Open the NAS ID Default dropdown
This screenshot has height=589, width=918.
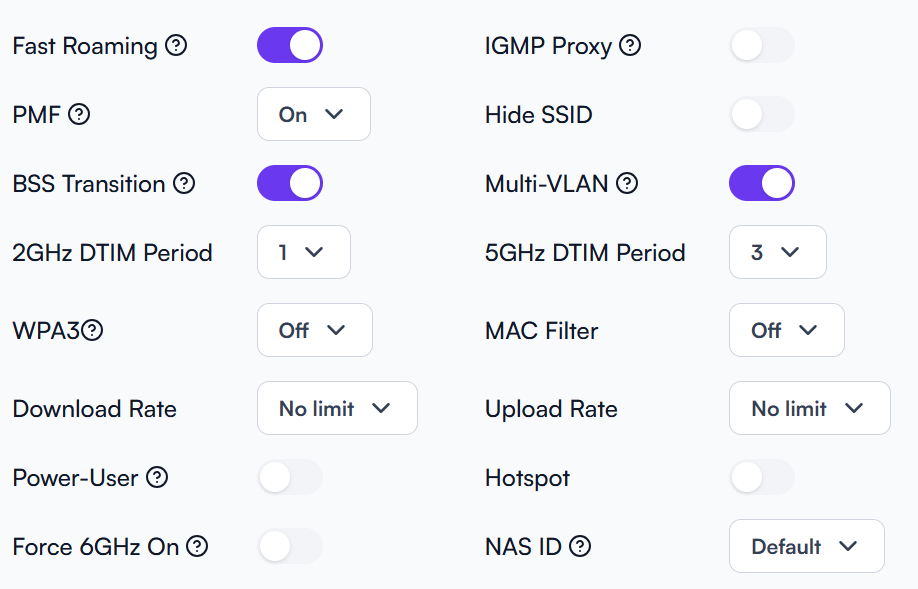pos(807,546)
